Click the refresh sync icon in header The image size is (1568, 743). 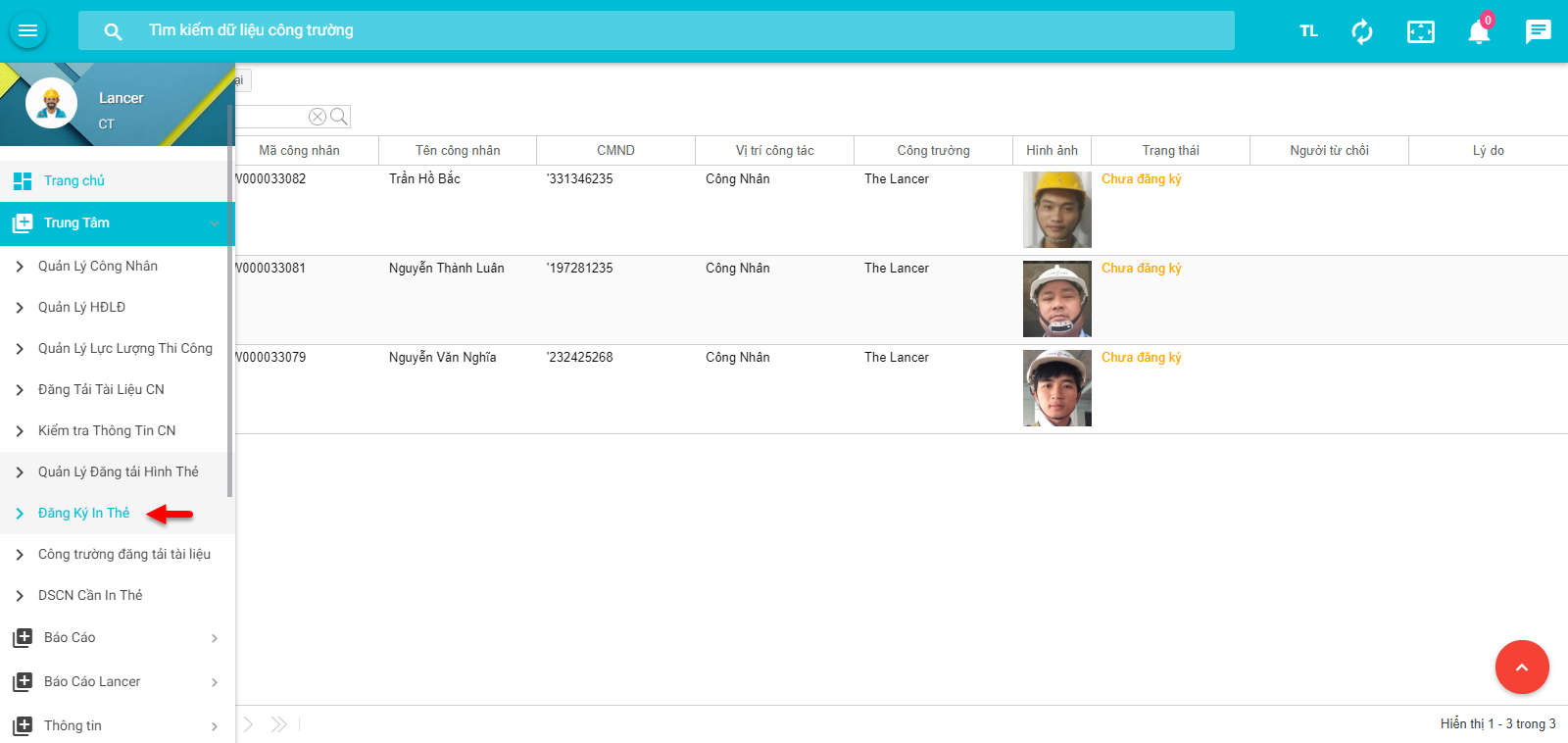coord(1362,31)
